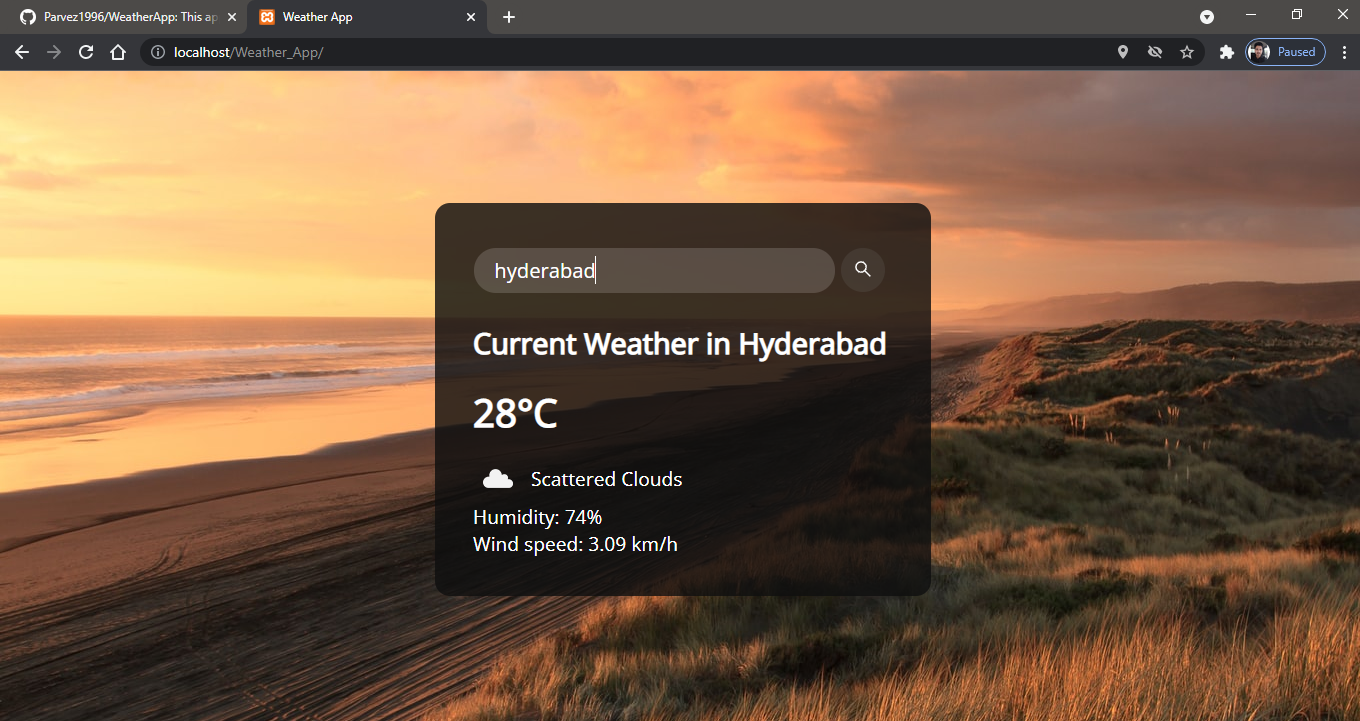Image resolution: width=1360 pixels, height=721 pixels.
Task: Open the browser three-dot menu
Action: (1344, 51)
